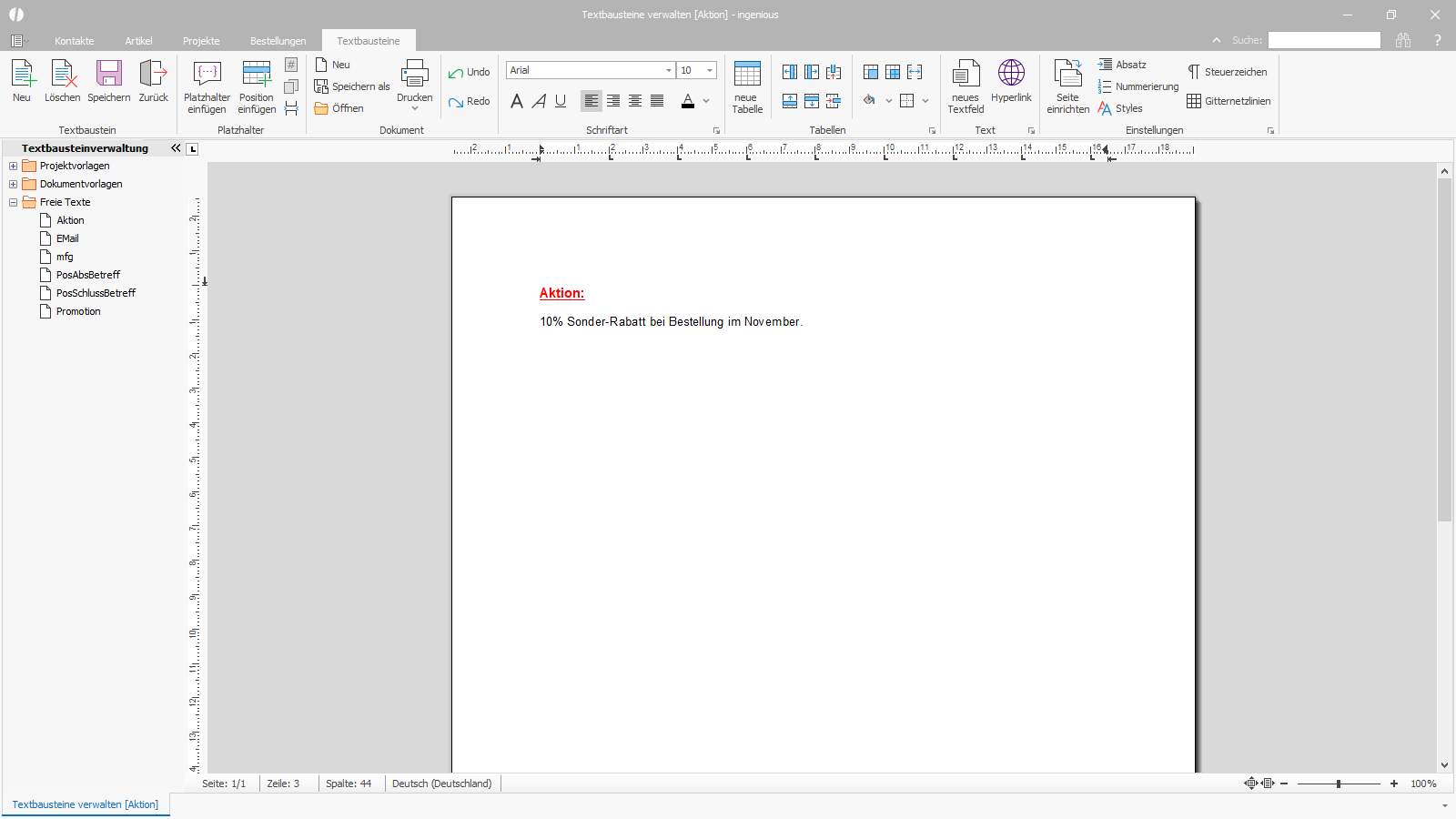This screenshot has height=819, width=1456.
Task: Click the table column width icon
Action: (915, 72)
